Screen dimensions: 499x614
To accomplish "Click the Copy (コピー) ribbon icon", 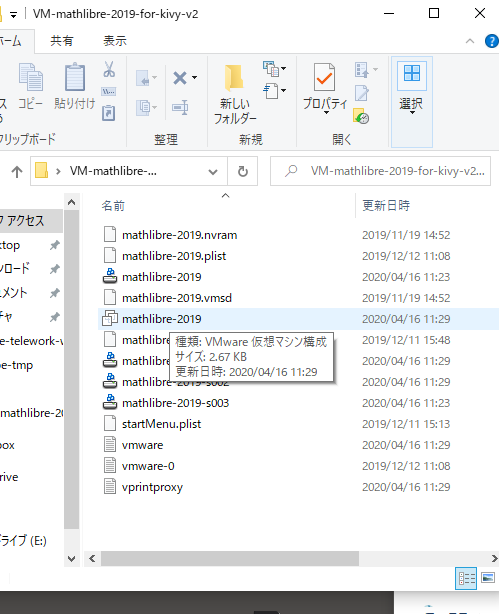I will [x=31, y=77].
